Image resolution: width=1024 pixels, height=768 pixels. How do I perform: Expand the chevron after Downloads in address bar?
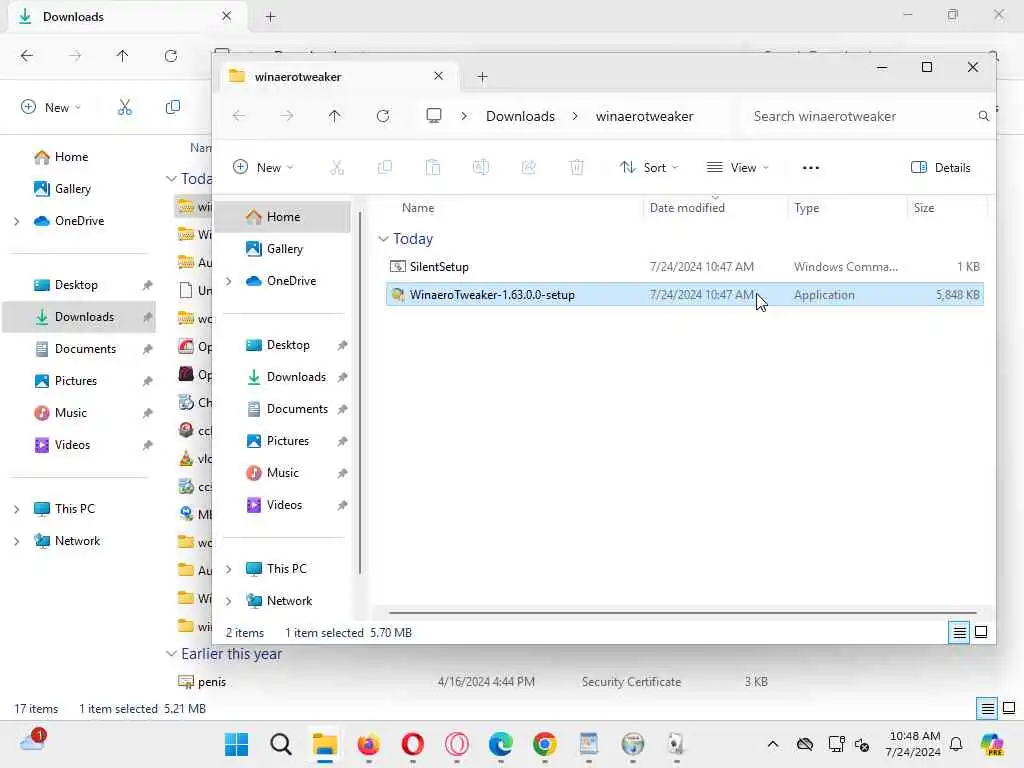pyautogui.click(x=575, y=116)
